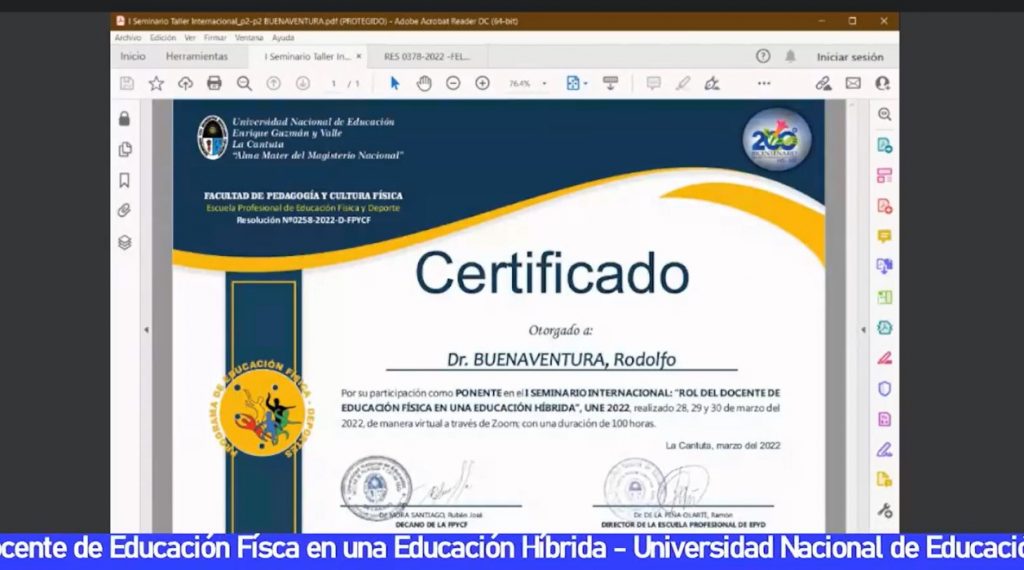This screenshot has width=1024, height=570.
Task: Click the share with others person icon
Action: click(x=882, y=84)
